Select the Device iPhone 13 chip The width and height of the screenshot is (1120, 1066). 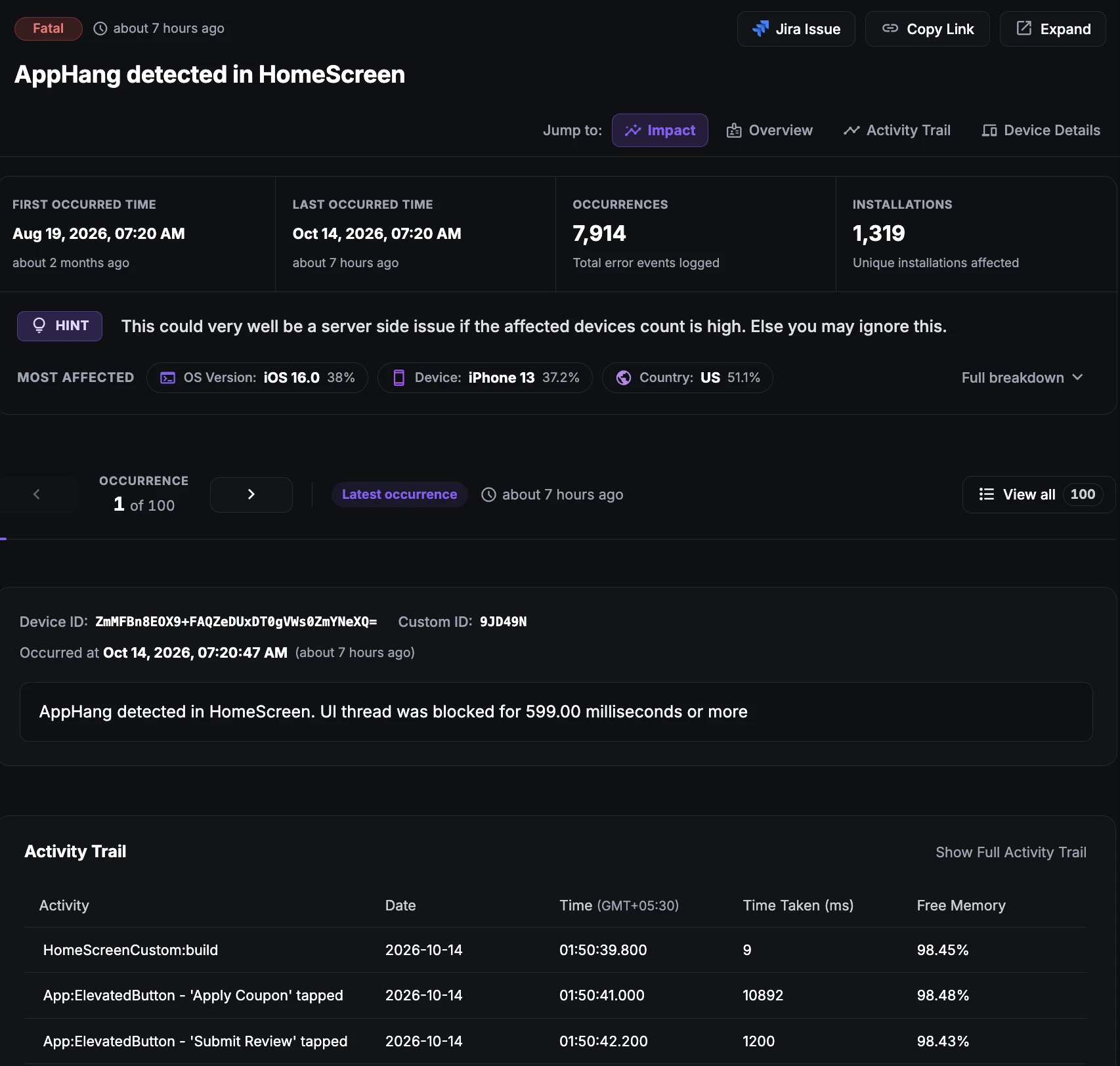[485, 377]
